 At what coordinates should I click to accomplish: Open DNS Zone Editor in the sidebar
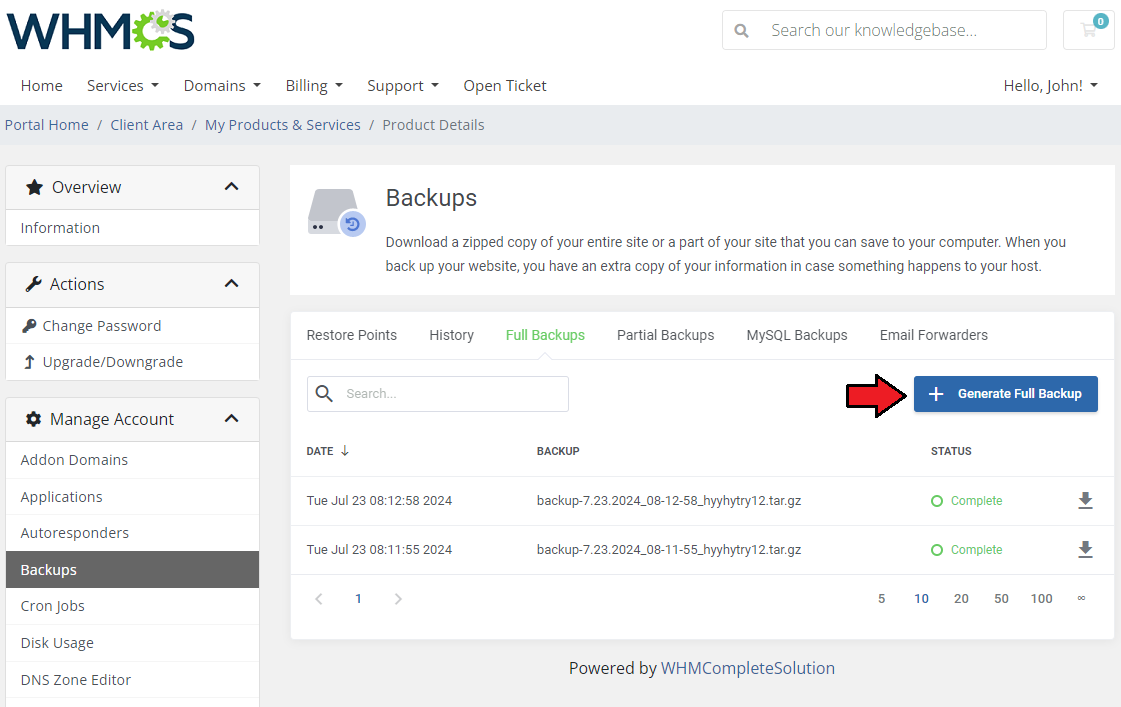pyautogui.click(x=132, y=680)
